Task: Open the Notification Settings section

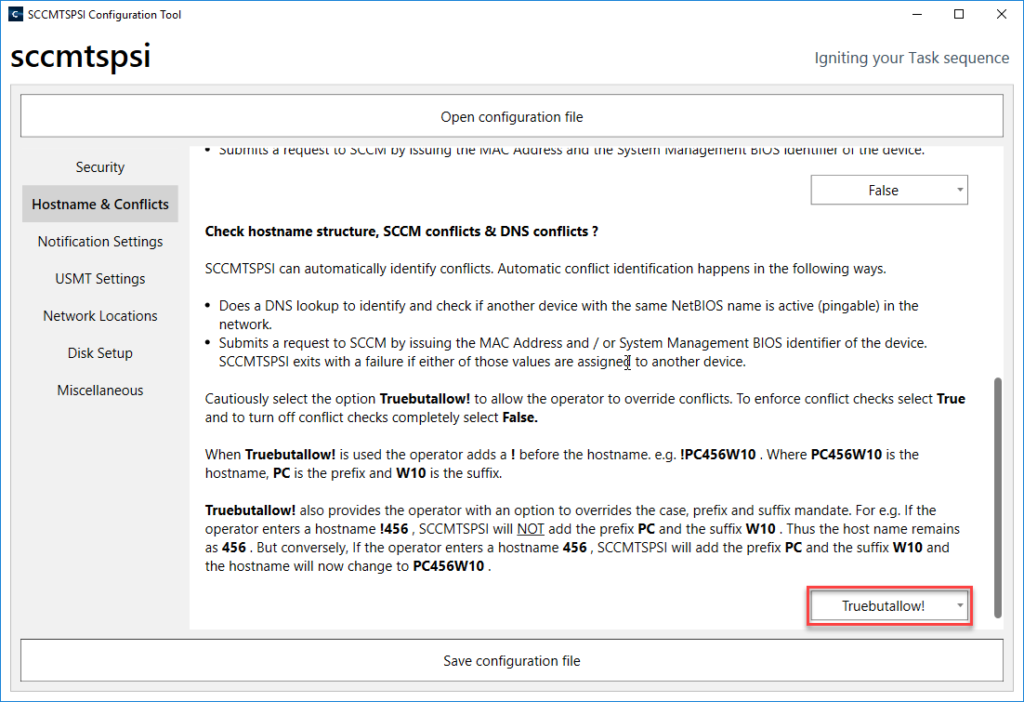Action: [x=100, y=241]
